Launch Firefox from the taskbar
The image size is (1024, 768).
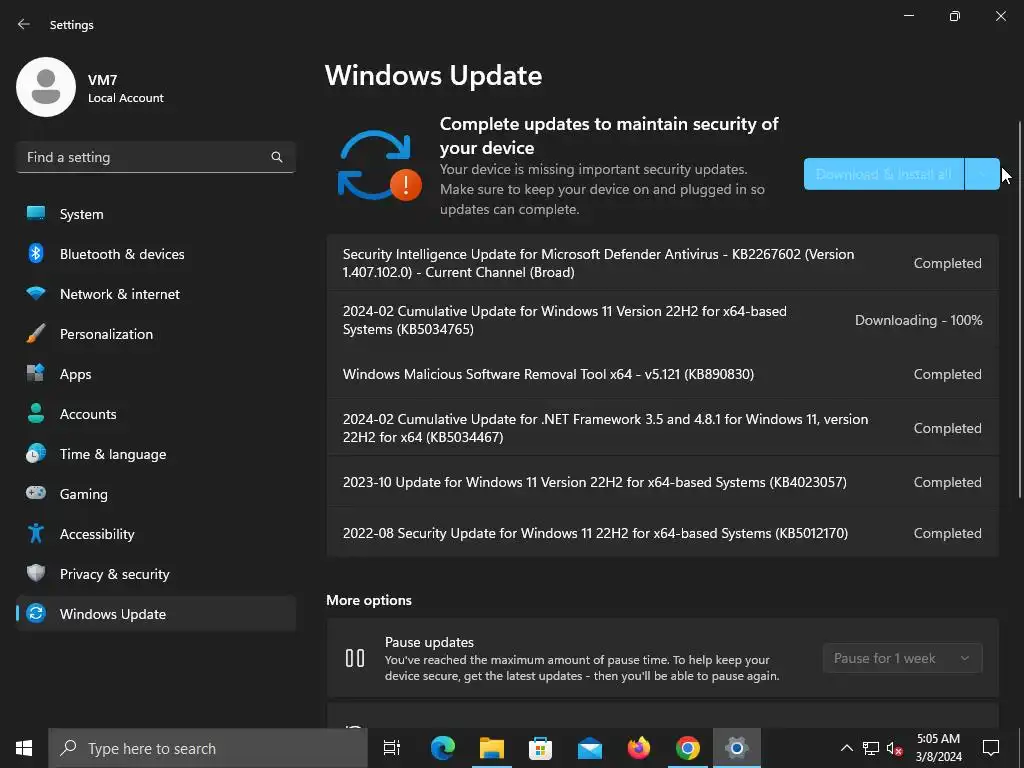click(639, 748)
